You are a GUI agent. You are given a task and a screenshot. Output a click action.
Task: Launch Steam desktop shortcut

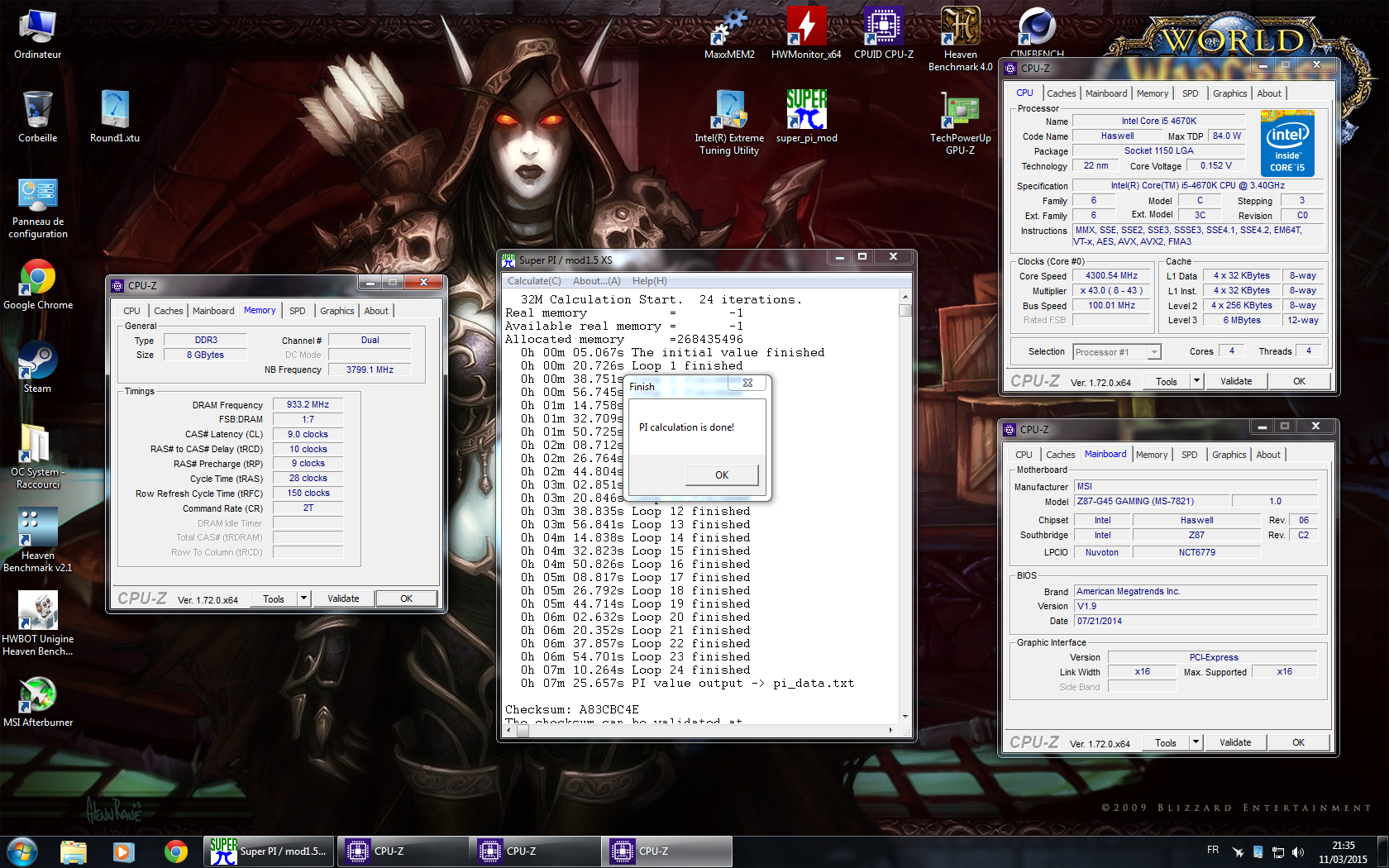tap(37, 368)
